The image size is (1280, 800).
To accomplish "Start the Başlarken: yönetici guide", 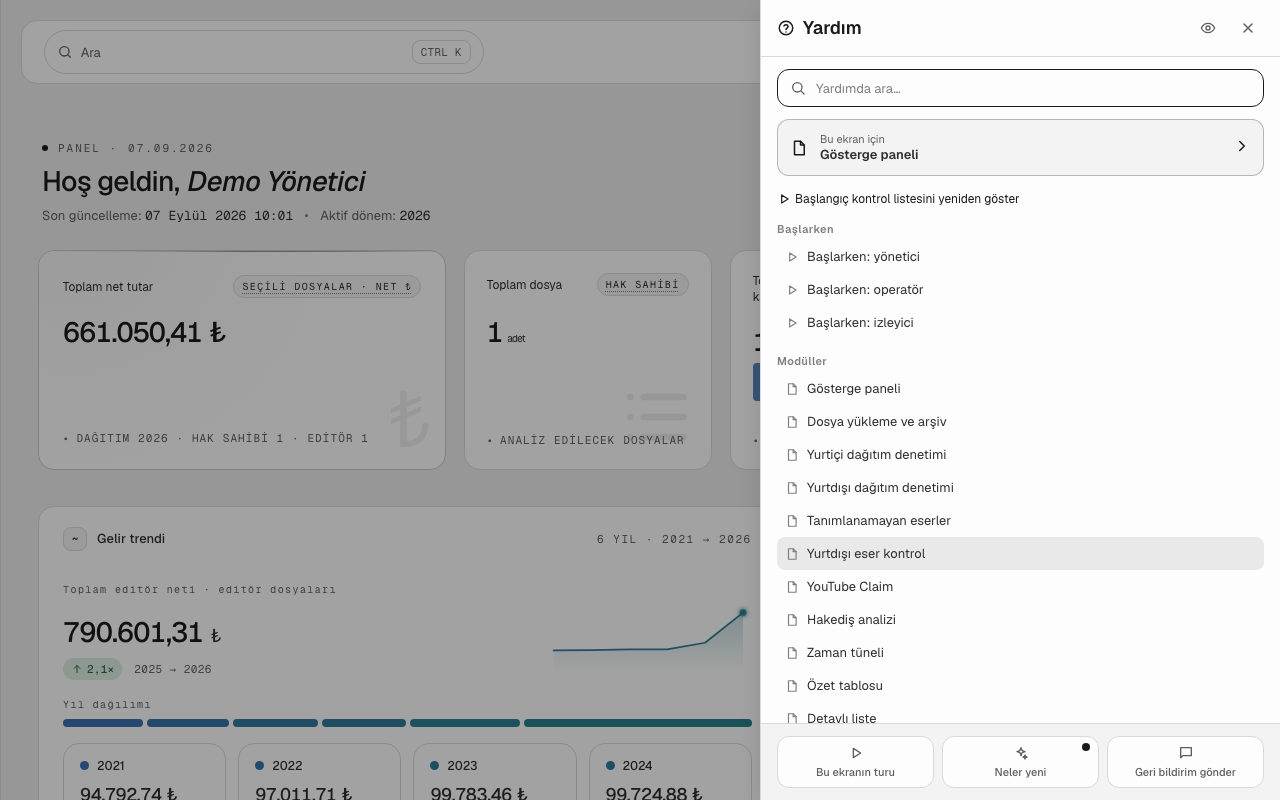I will tap(1020, 257).
